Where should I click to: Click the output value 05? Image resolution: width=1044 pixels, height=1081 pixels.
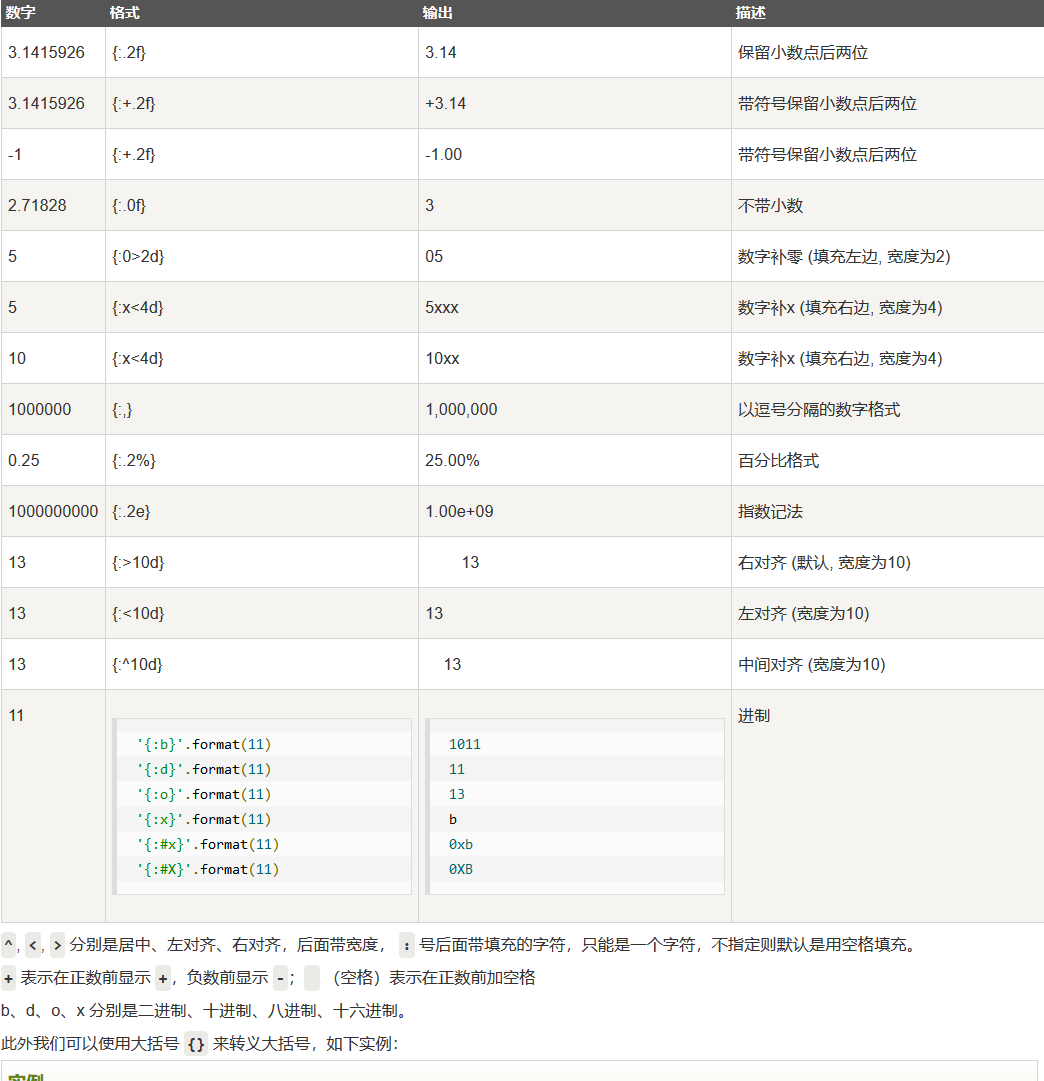pos(434,256)
